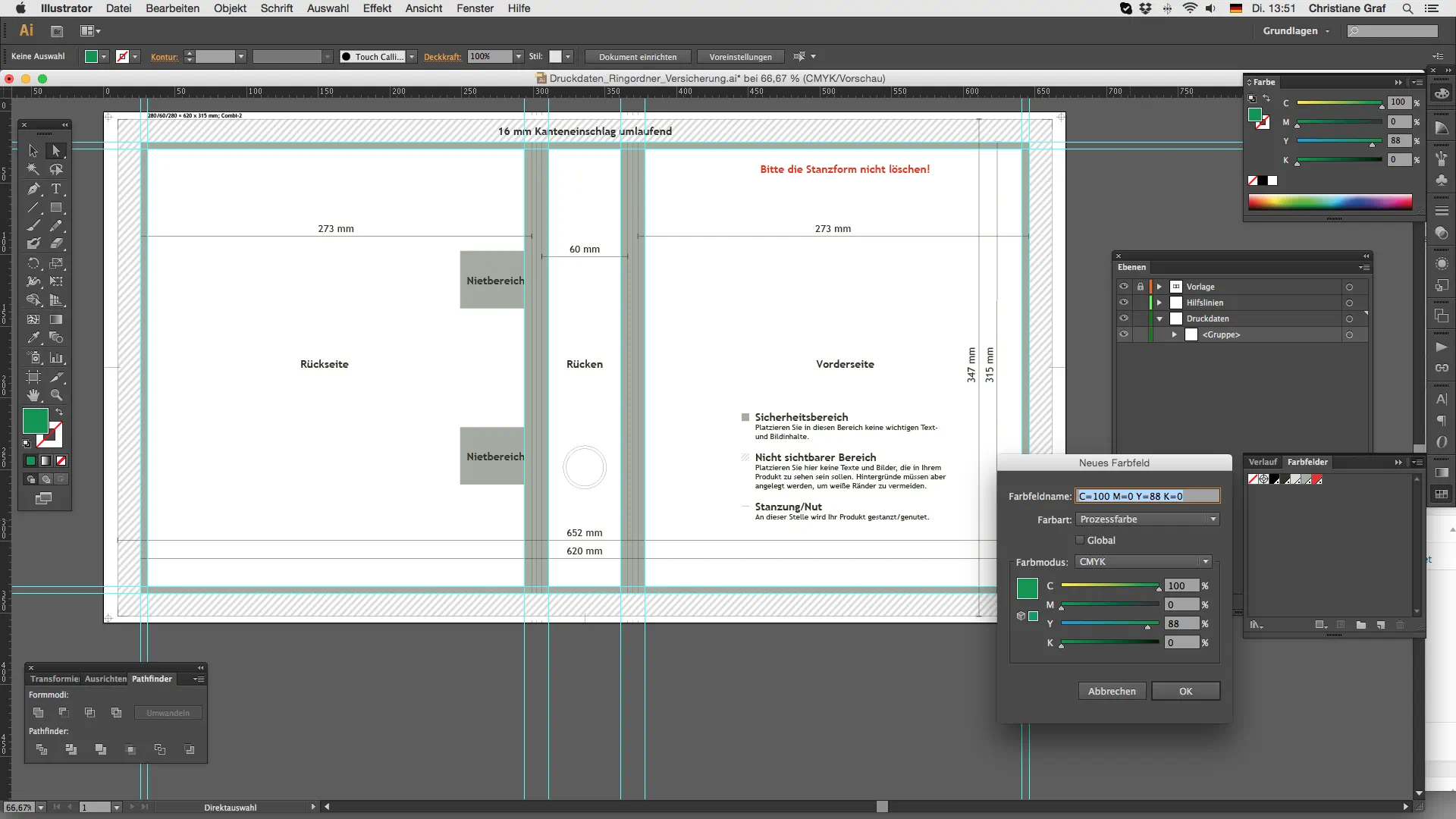This screenshot has width=1456, height=819.
Task: Select the Eyedropper tool
Action: 33,338
